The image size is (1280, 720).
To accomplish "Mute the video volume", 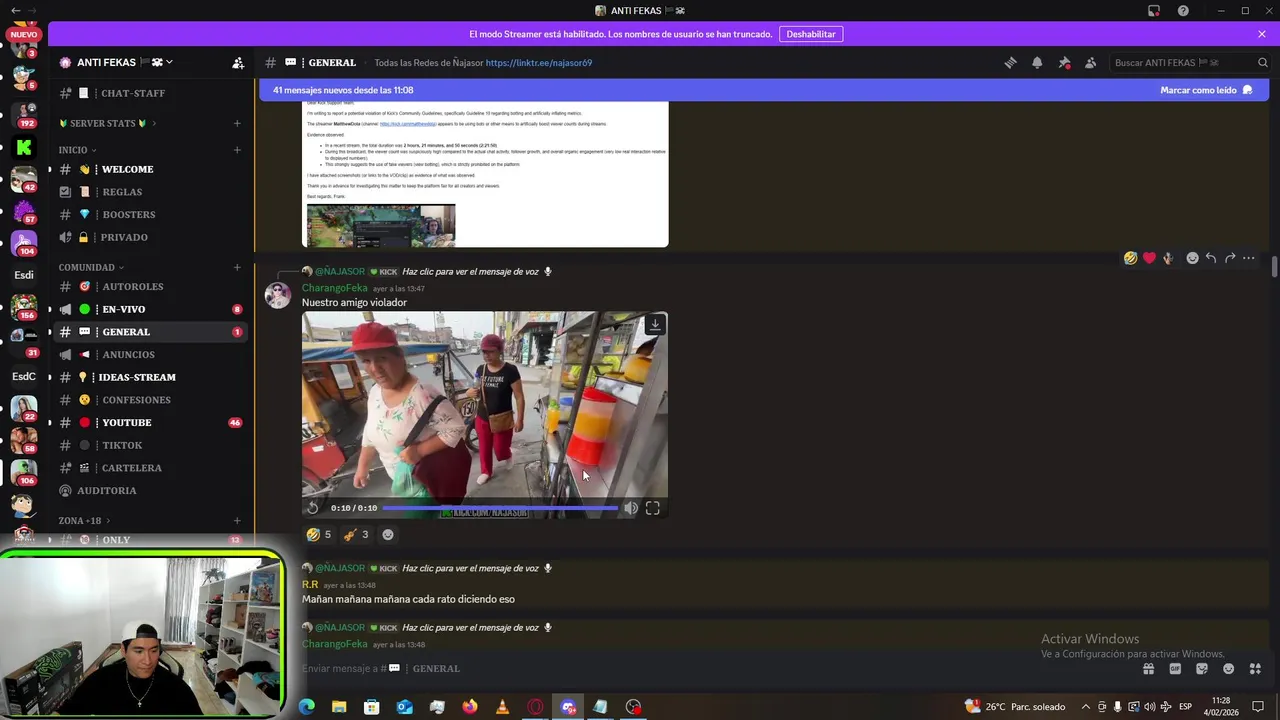I will pos(631,508).
